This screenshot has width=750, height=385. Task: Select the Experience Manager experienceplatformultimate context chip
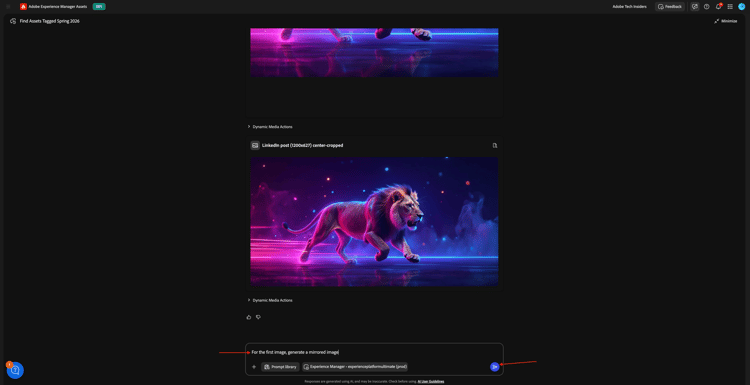coord(354,367)
